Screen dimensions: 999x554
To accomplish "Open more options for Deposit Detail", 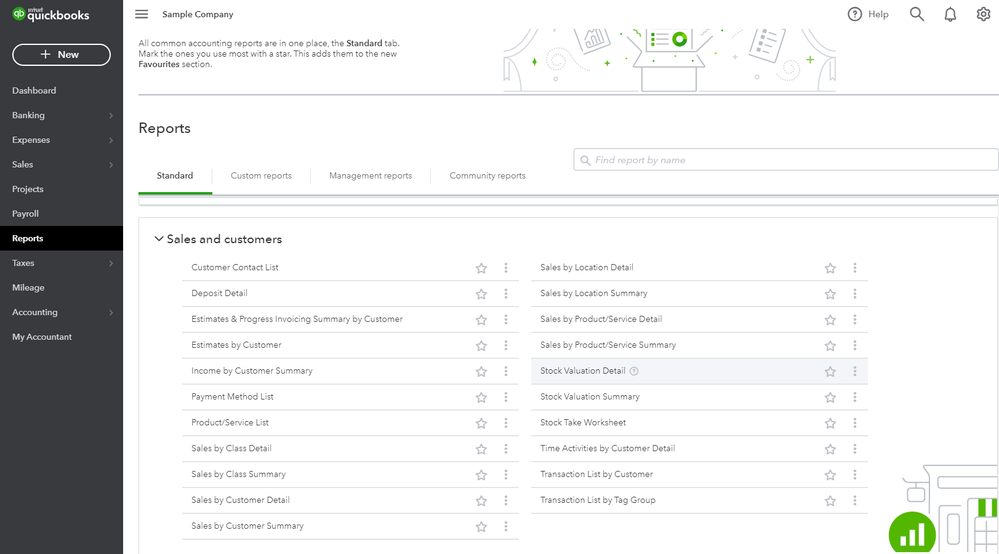I will click(x=506, y=294).
